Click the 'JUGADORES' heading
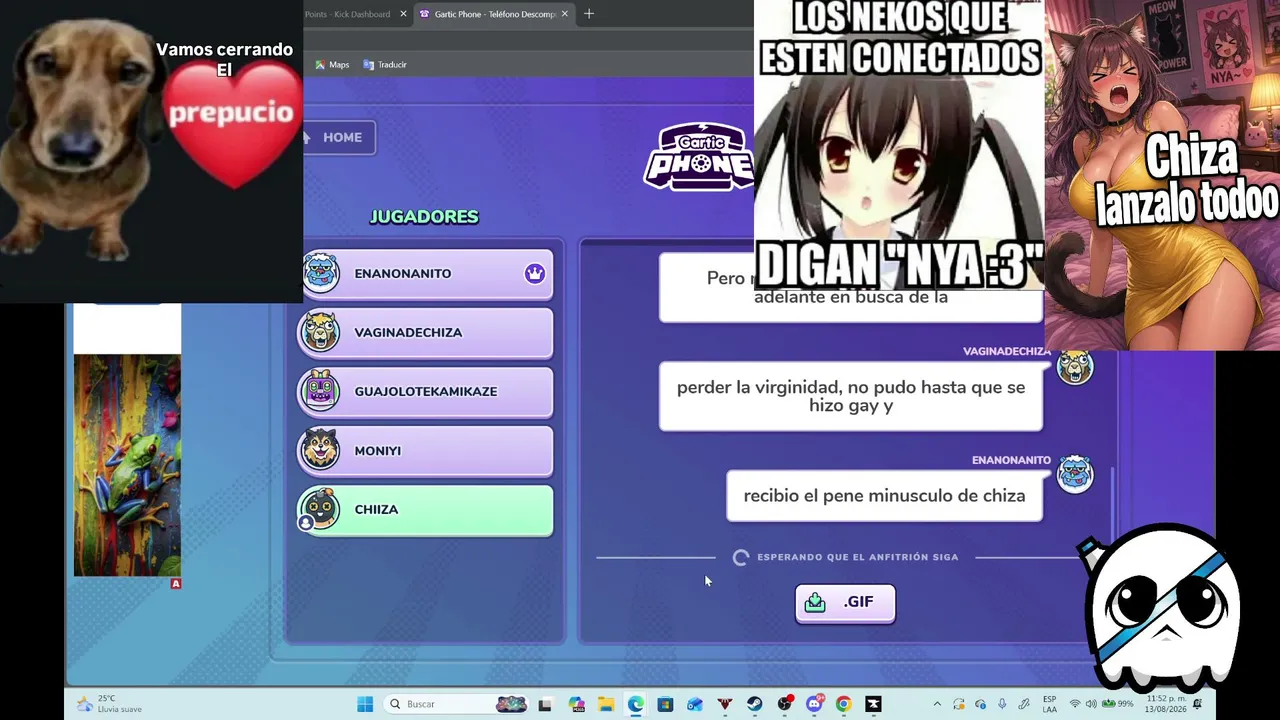Image resolution: width=1280 pixels, height=720 pixels. point(424,217)
